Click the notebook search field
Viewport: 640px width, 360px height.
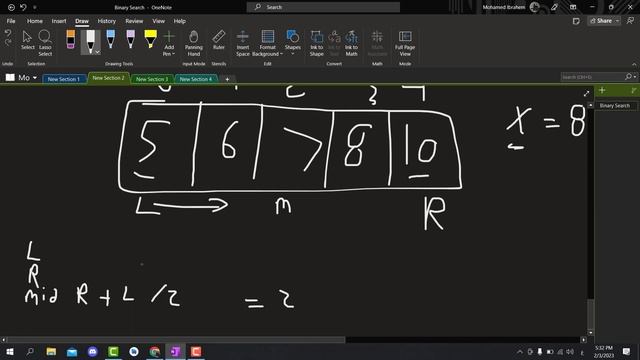click(x=592, y=77)
